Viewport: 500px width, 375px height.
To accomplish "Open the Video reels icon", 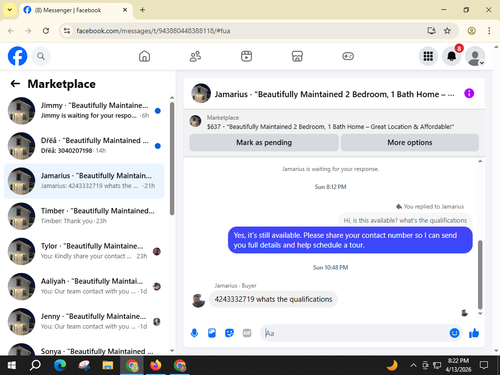I will coord(246,56).
